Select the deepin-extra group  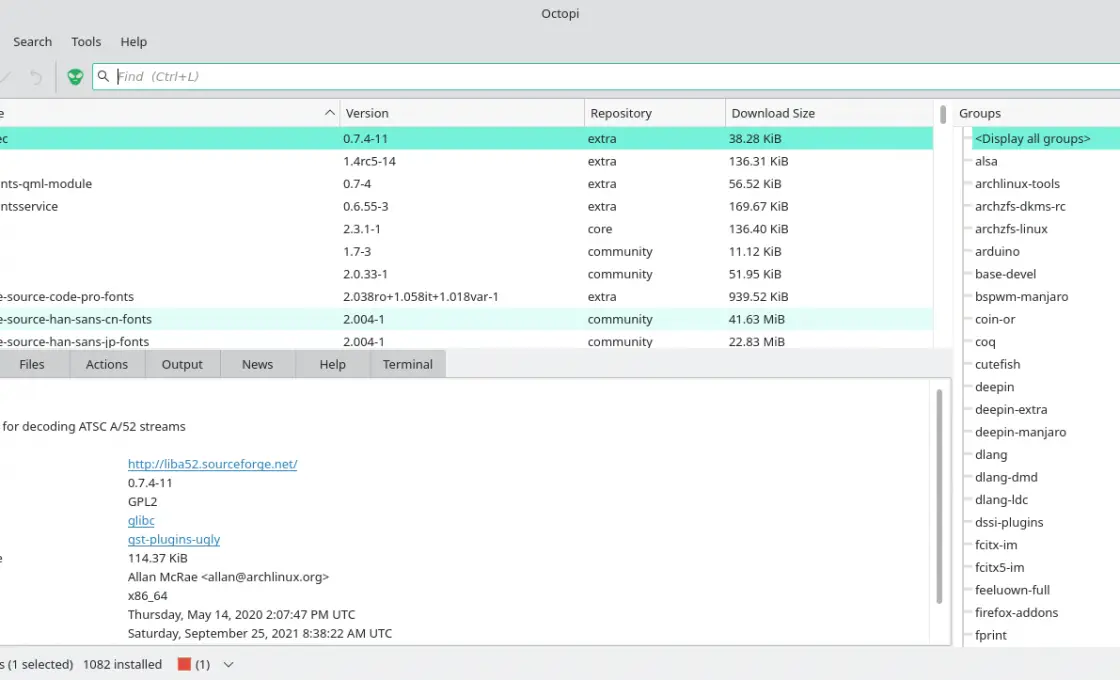tap(1011, 409)
